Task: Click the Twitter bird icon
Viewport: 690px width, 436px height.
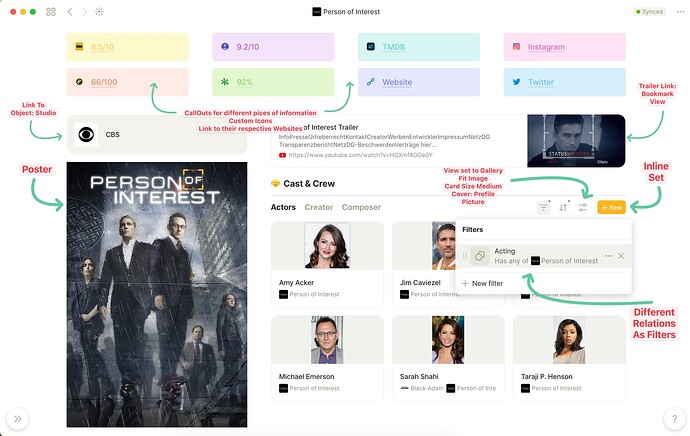Action: [x=517, y=82]
